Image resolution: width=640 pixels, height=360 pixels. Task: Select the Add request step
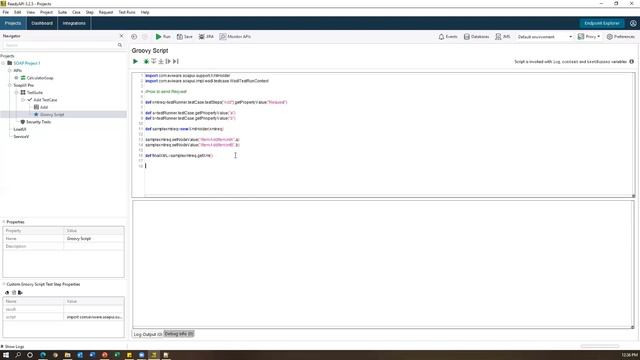click(x=44, y=107)
